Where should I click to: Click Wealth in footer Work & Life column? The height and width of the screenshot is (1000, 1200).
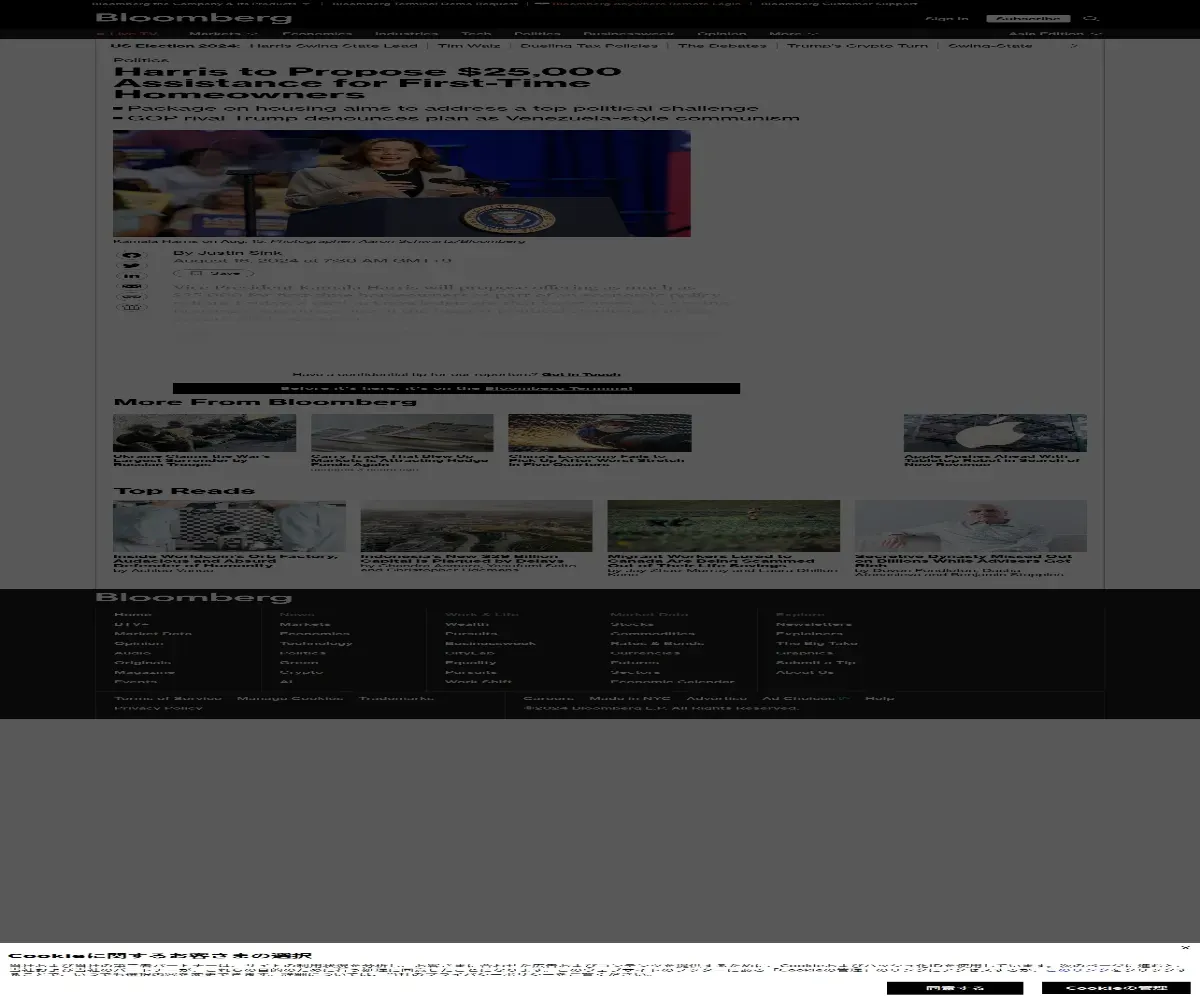467,624
